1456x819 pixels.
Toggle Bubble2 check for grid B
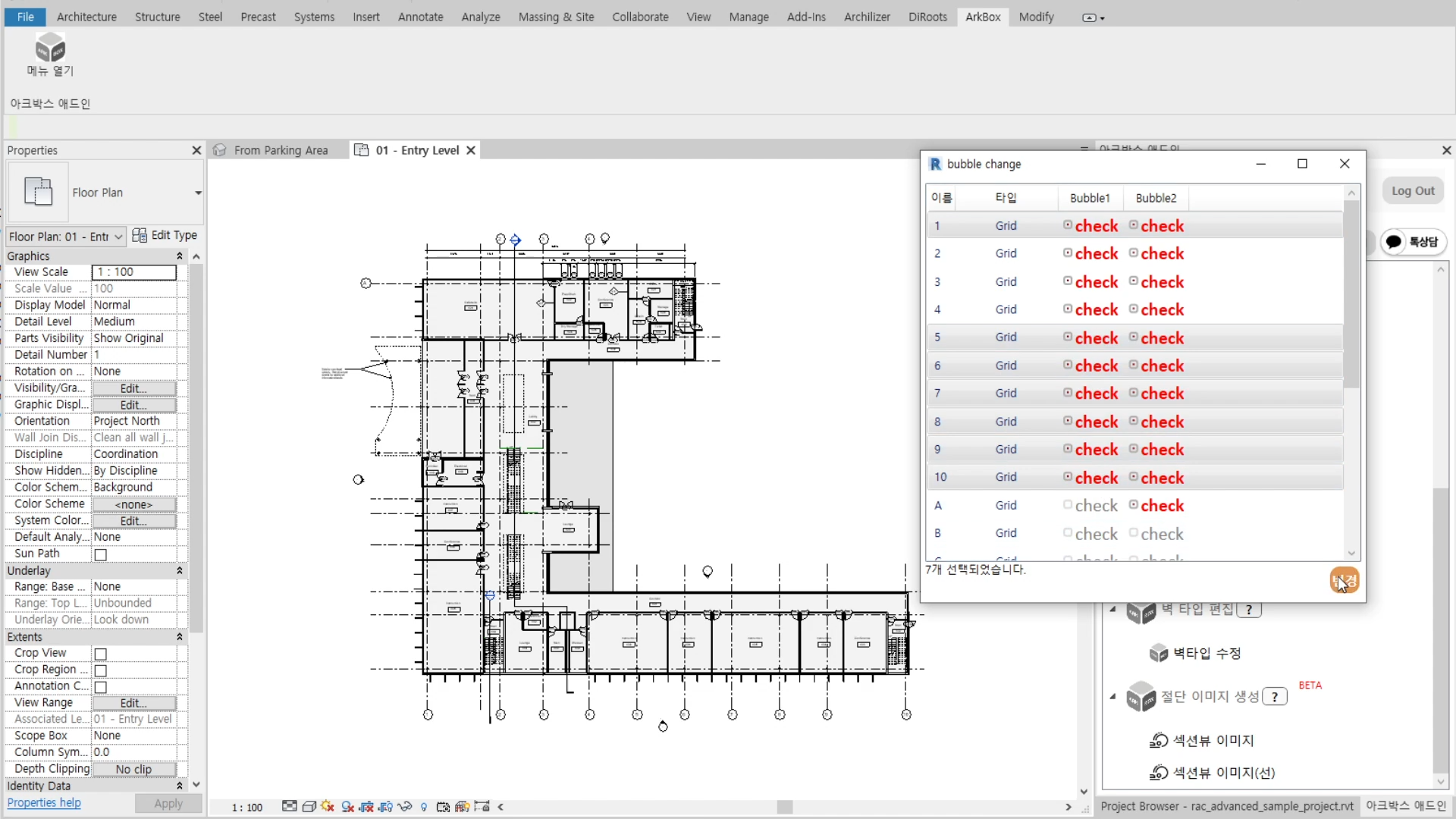coord(1133,533)
